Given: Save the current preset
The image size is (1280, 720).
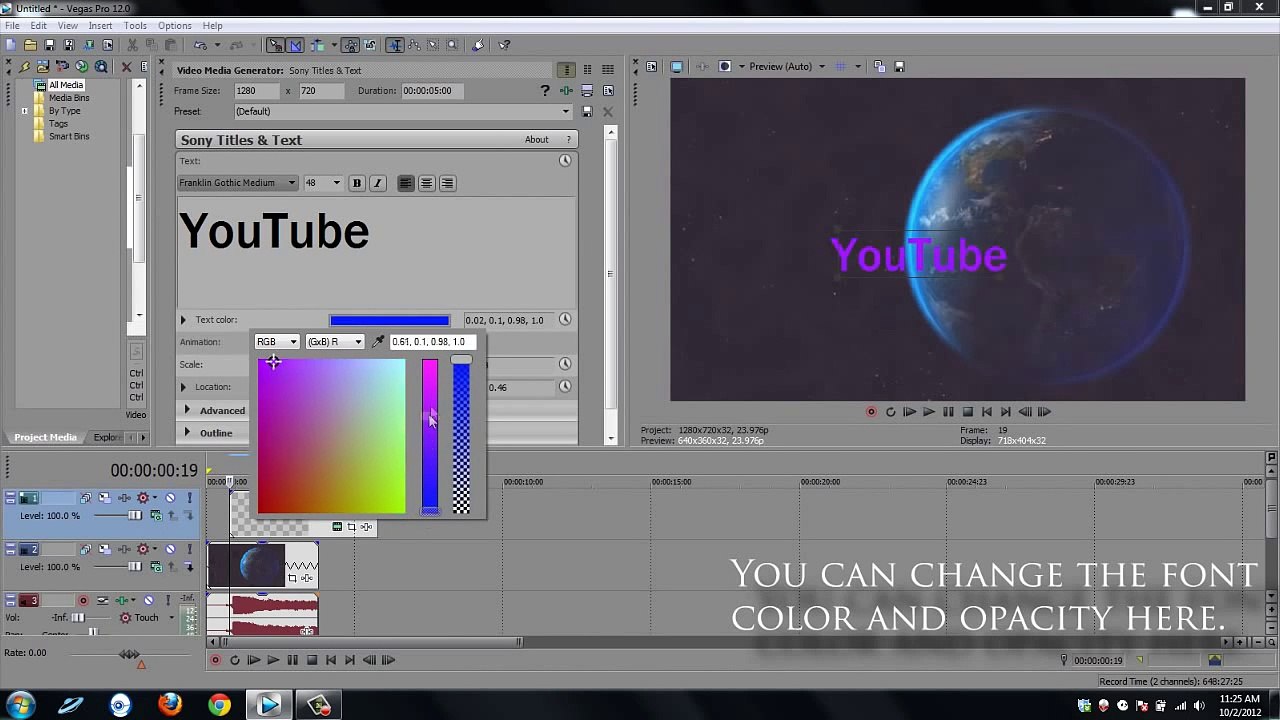Looking at the screenshot, I should pyautogui.click(x=588, y=112).
